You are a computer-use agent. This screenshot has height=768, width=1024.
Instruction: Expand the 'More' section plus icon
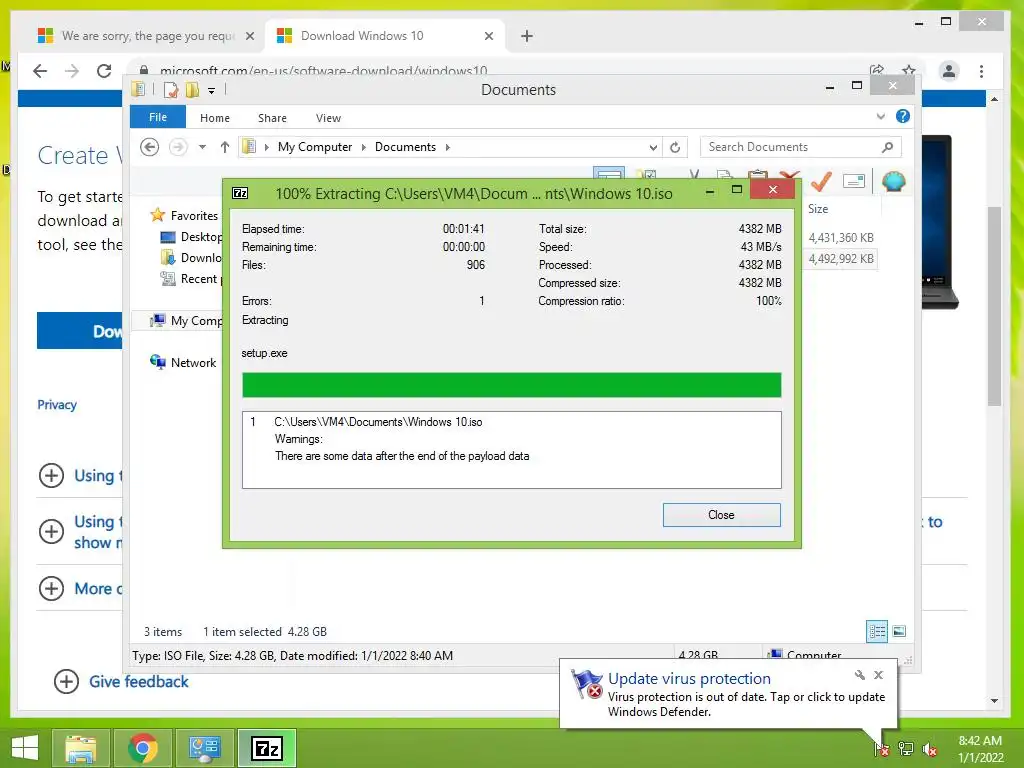coord(51,588)
